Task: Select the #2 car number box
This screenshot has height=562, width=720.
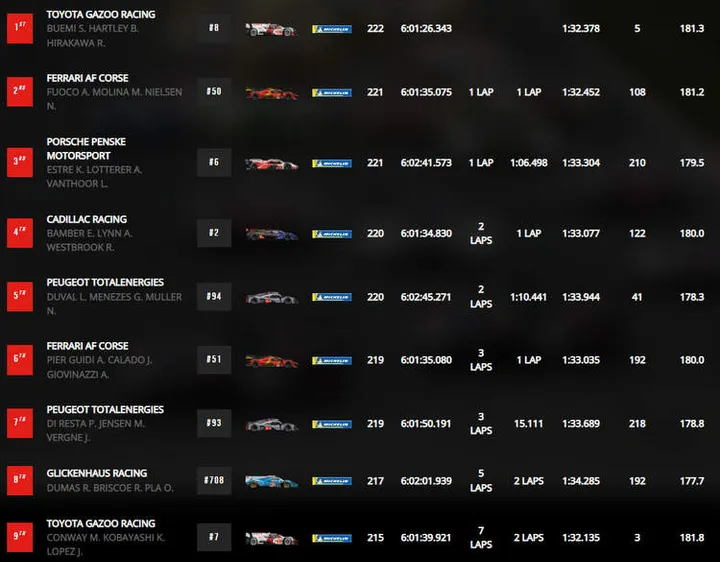Action: click(x=214, y=233)
